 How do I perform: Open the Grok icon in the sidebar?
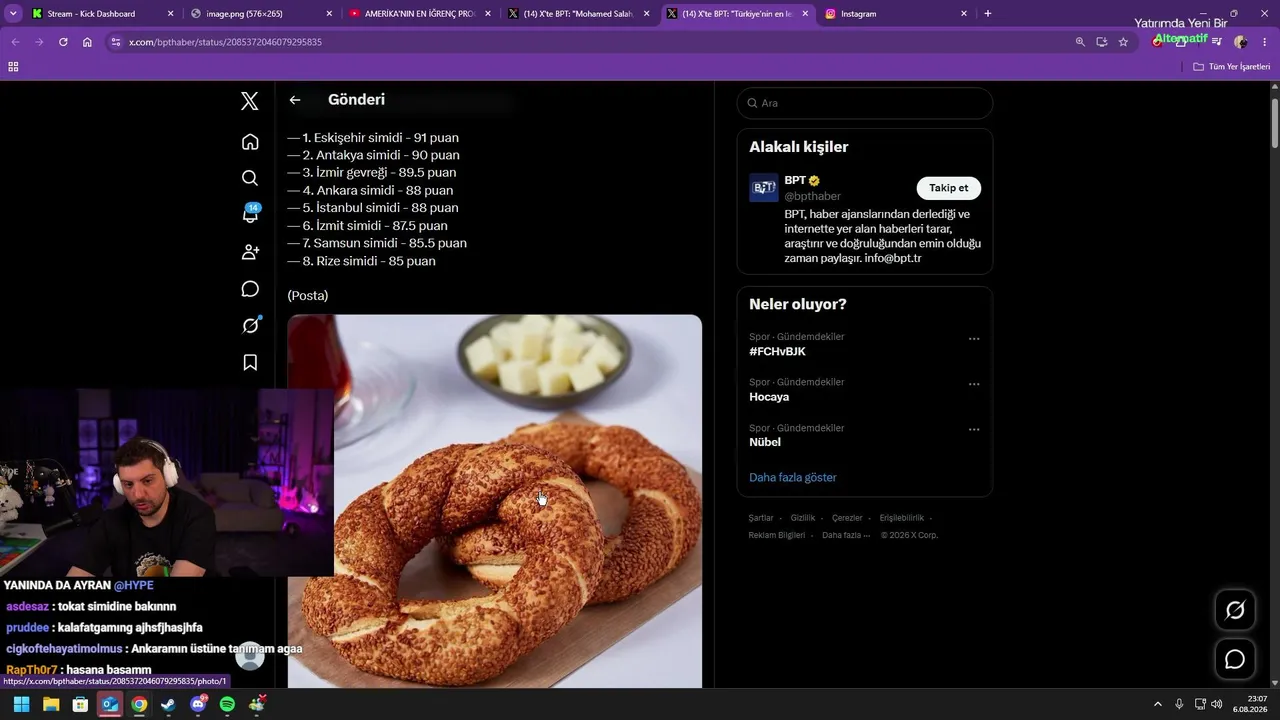[250, 325]
